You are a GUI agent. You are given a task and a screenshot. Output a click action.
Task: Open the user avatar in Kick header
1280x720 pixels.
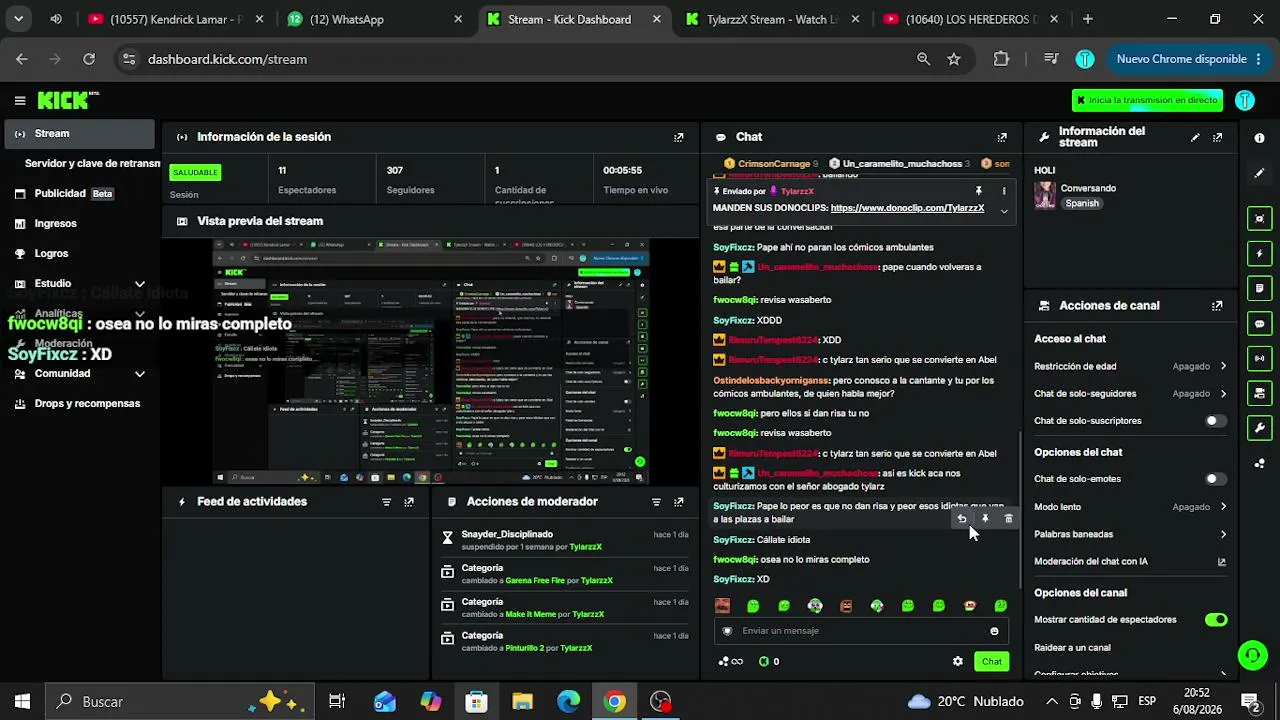(1245, 100)
